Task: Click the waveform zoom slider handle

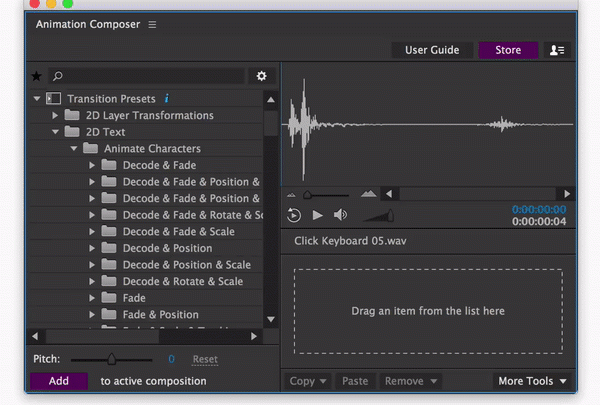Action: pyautogui.click(x=307, y=195)
